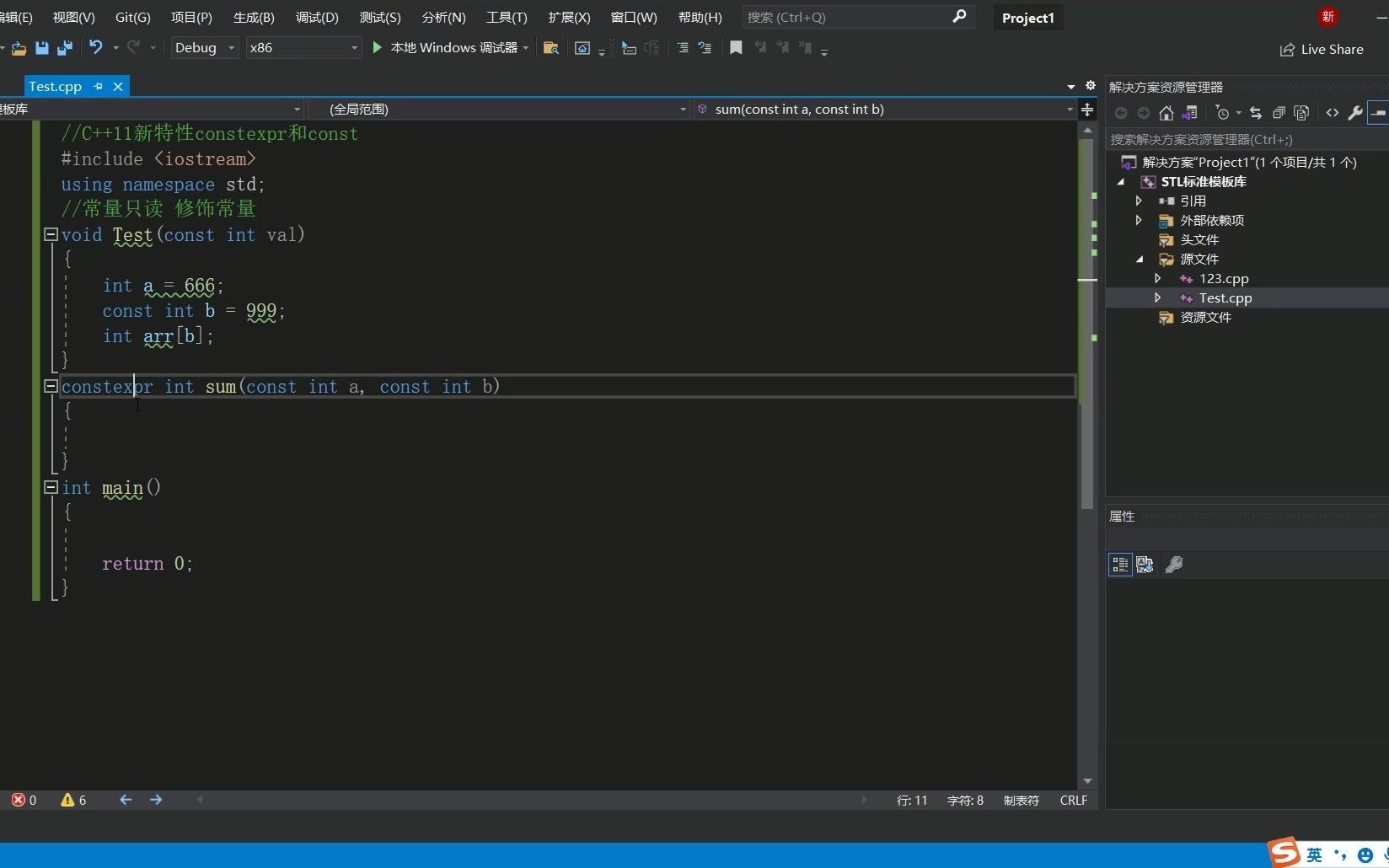
Task: Open the Debug configuration dropdown
Action: pos(231,48)
